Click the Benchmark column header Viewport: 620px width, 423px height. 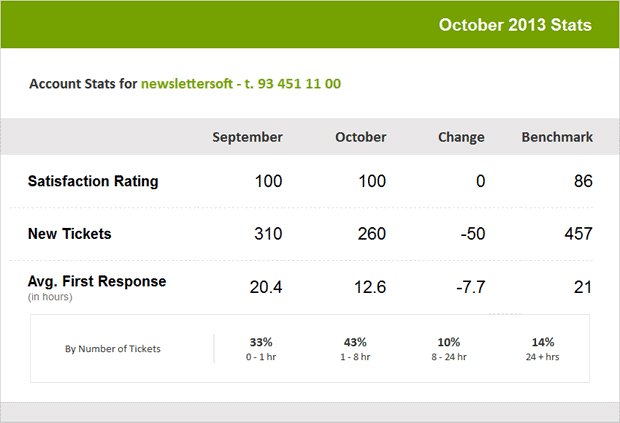pyautogui.click(x=557, y=137)
